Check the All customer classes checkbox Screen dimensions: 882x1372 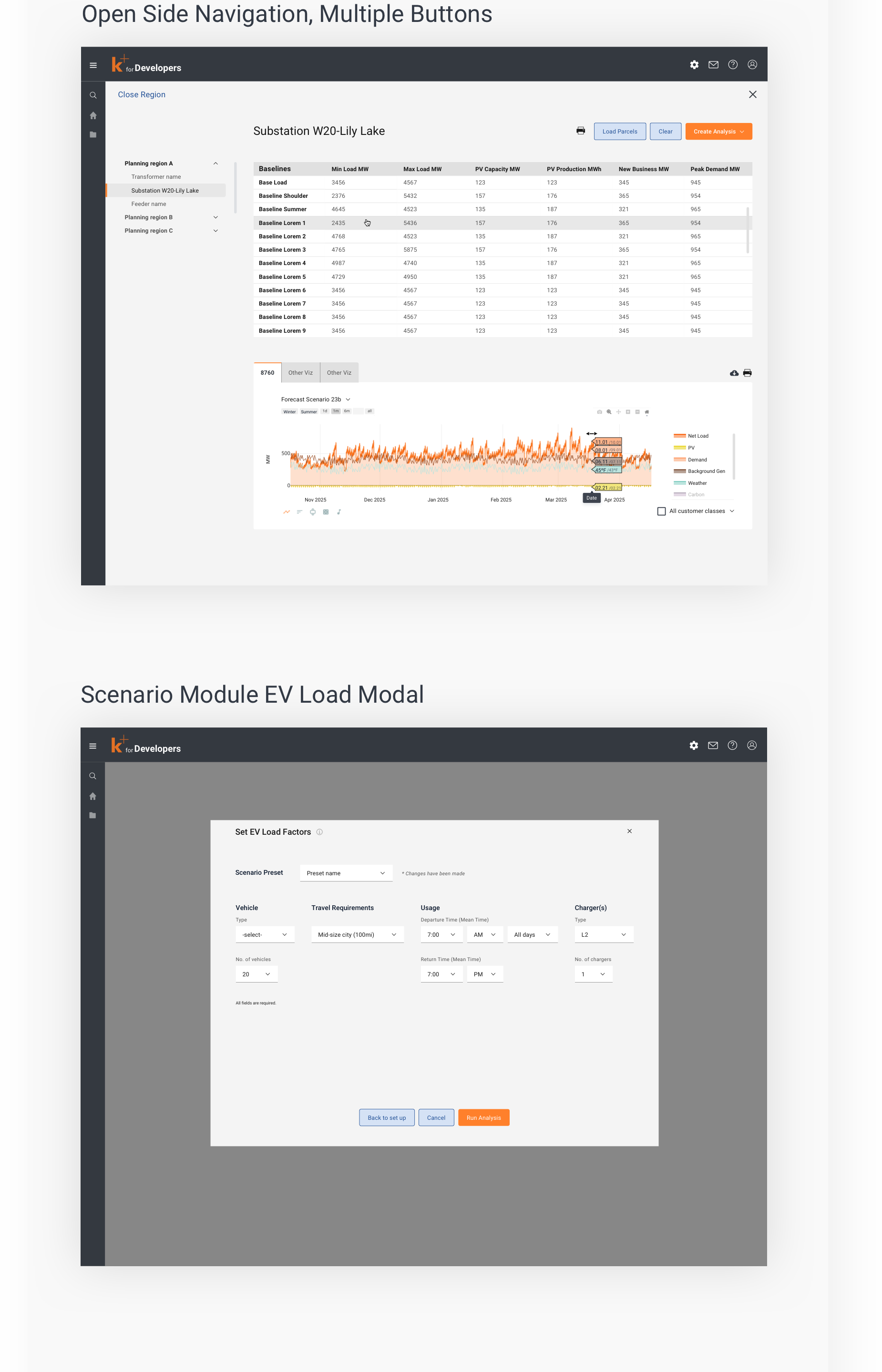(662, 512)
